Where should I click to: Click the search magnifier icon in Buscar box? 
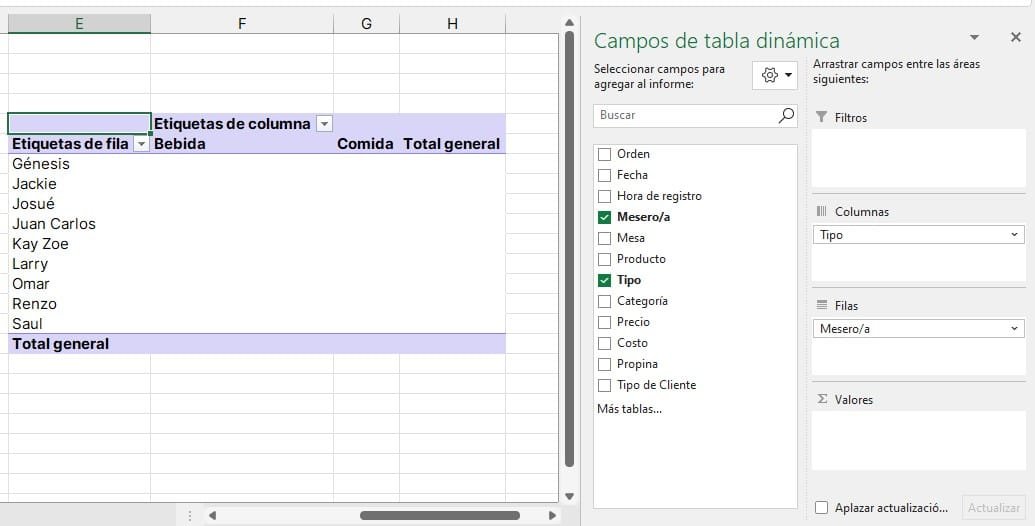coord(786,115)
